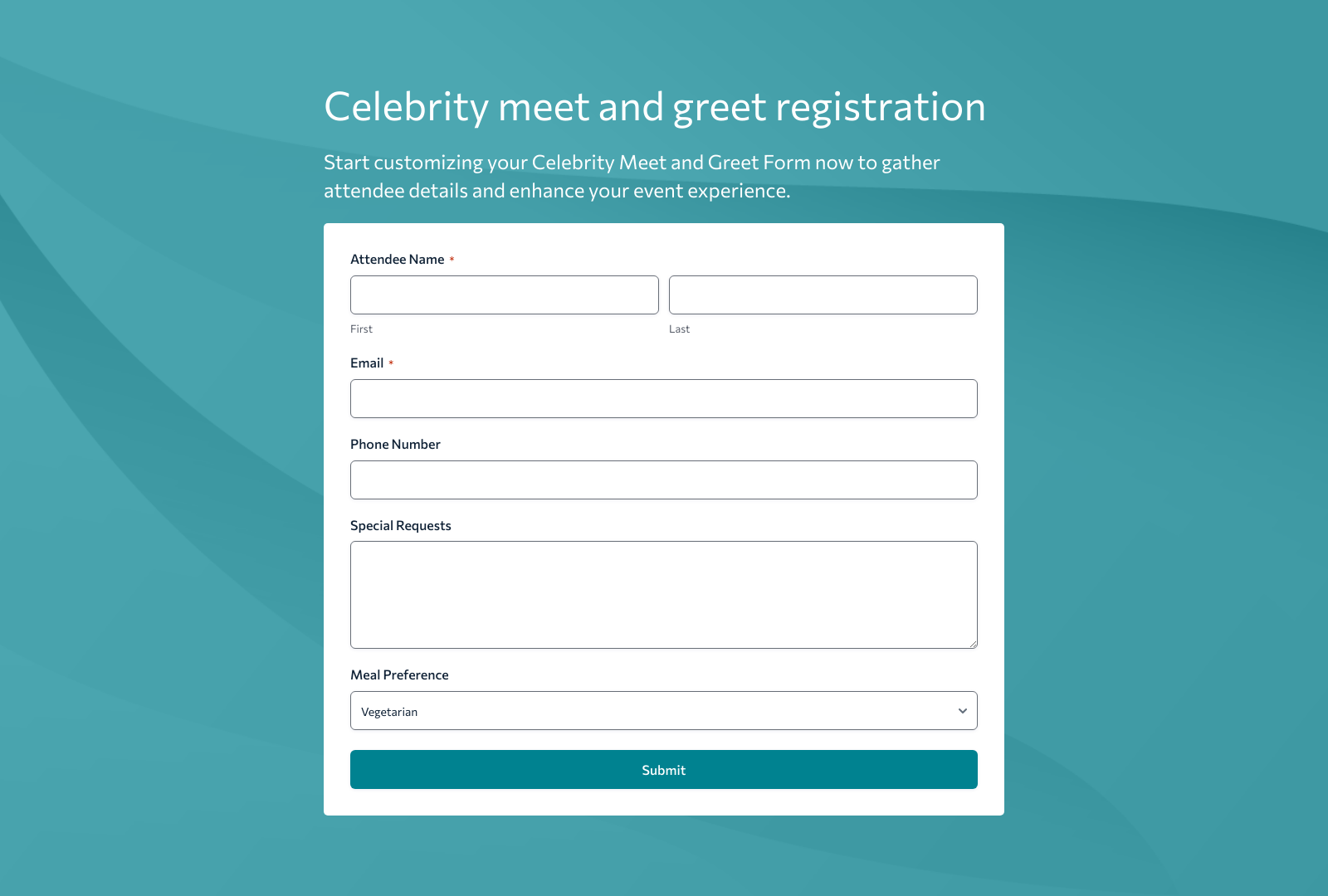Click the resize handle of the Special Requests box
This screenshot has width=1328, height=896.
tap(973, 642)
